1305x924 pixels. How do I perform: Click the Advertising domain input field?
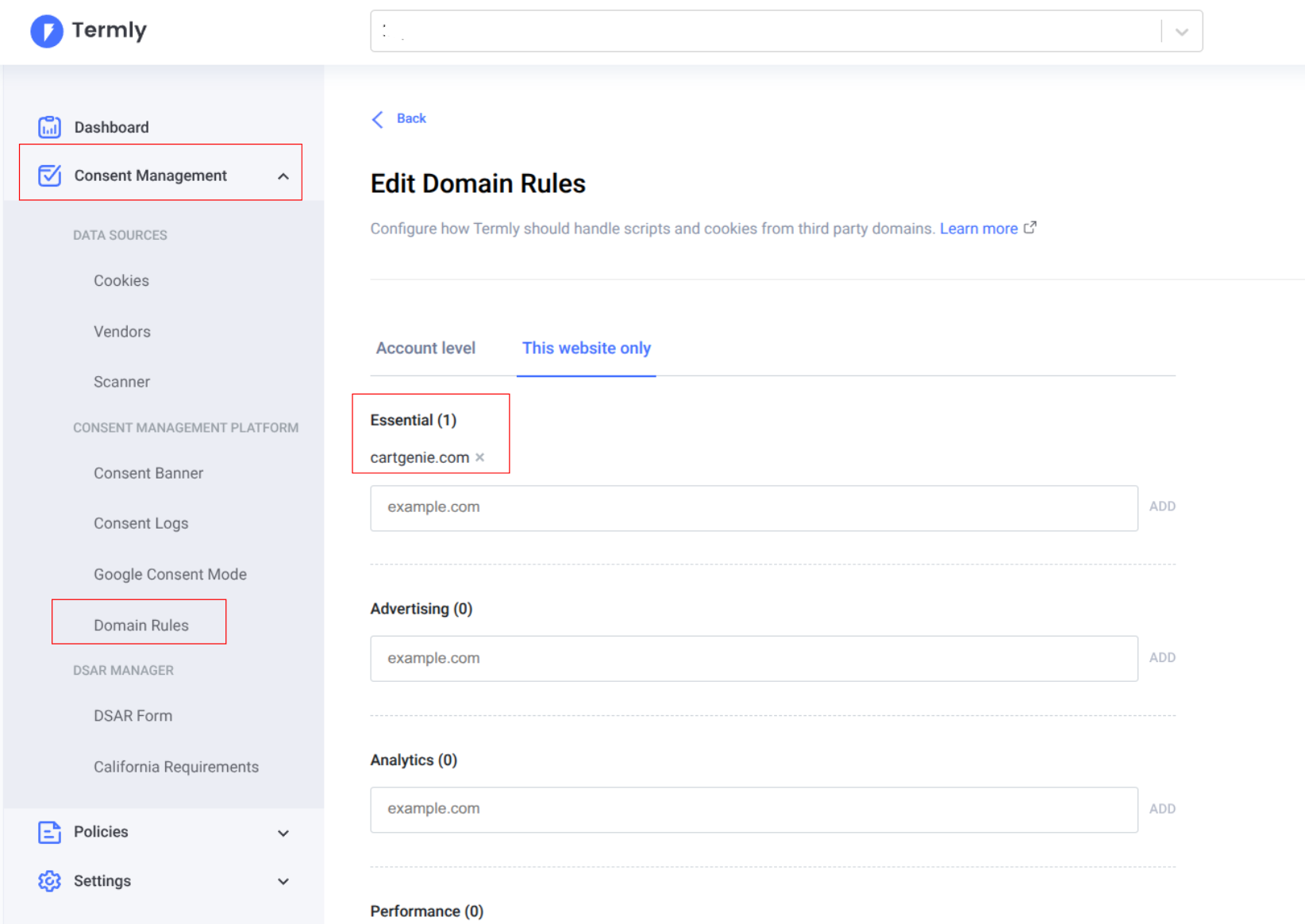[x=754, y=659]
